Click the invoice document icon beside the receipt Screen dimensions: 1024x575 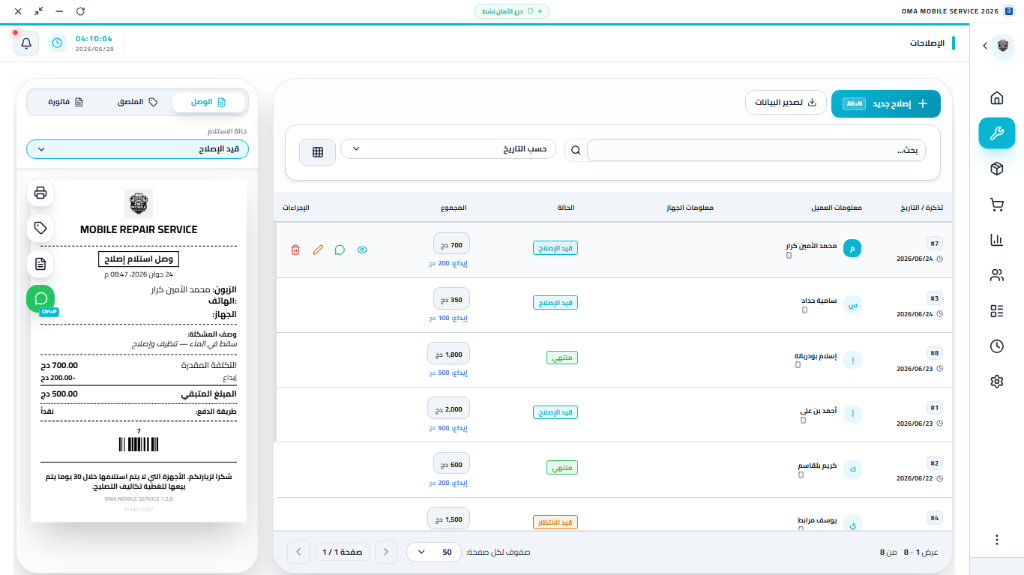pyautogui.click(x=40, y=264)
